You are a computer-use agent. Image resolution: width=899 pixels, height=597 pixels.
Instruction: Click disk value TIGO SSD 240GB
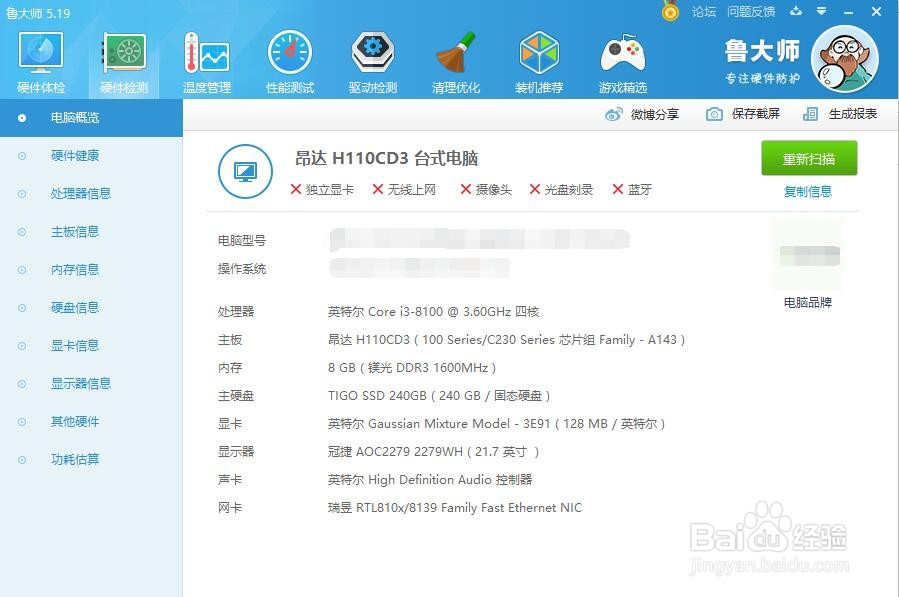click(x=439, y=396)
